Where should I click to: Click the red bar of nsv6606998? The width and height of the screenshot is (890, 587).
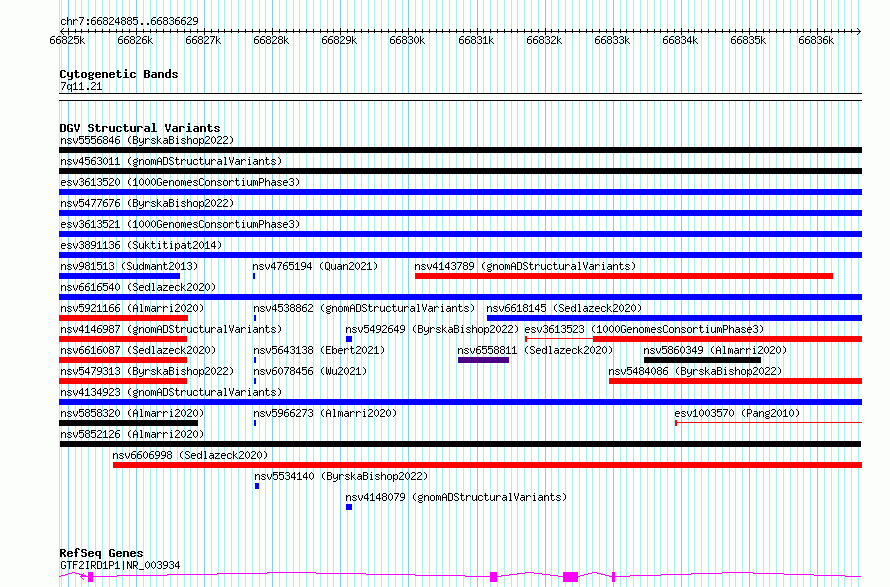pos(488,465)
